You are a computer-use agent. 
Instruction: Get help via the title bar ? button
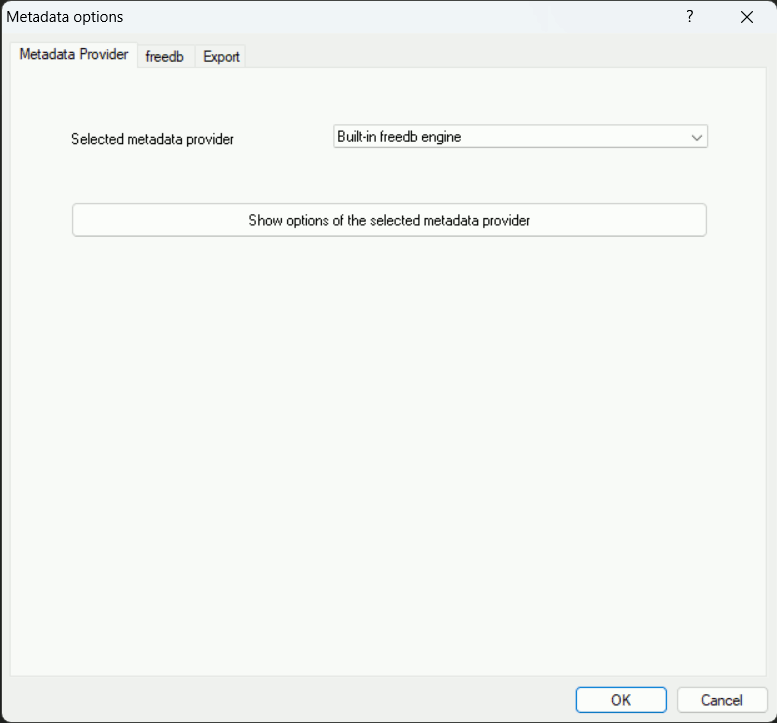point(689,17)
